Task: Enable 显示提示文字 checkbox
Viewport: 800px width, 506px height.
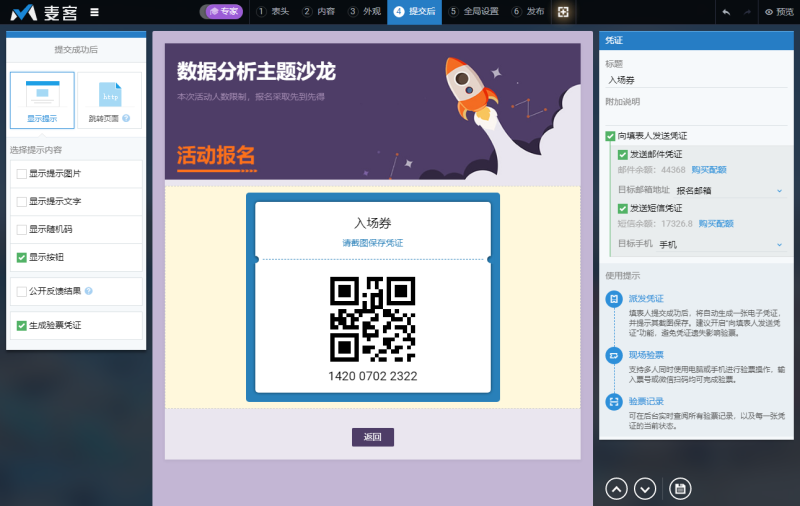Action: pyautogui.click(x=21, y=202)
